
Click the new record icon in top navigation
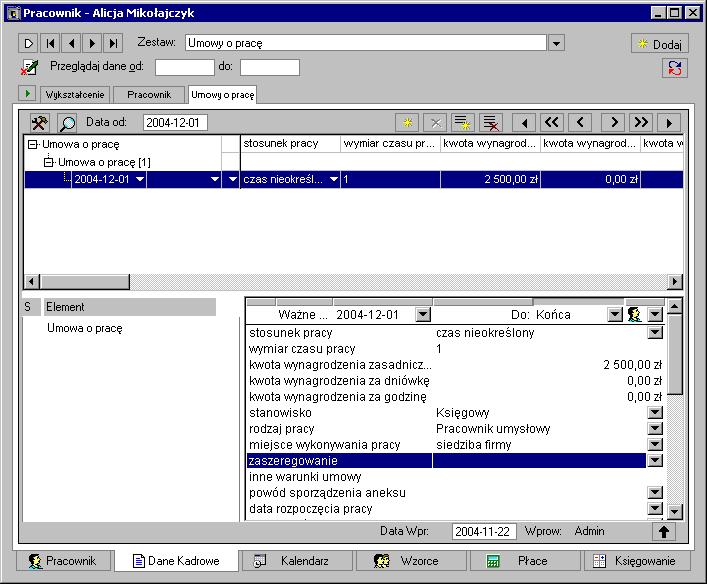28,44
